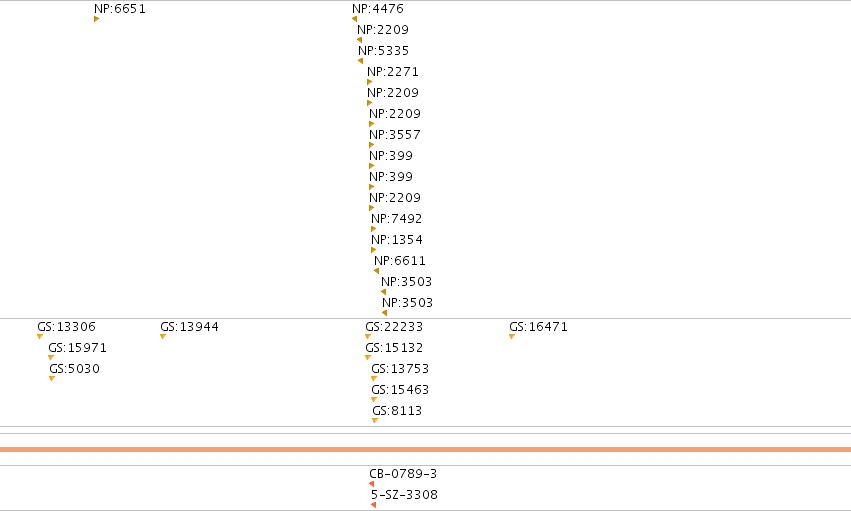
Task: Click the left-pointing marker under NP:6611
Action: (376, 271)
